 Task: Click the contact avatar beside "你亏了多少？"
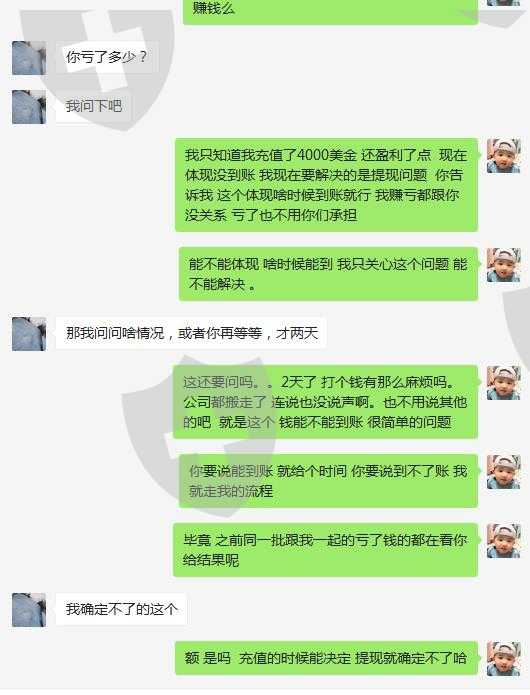29,58
